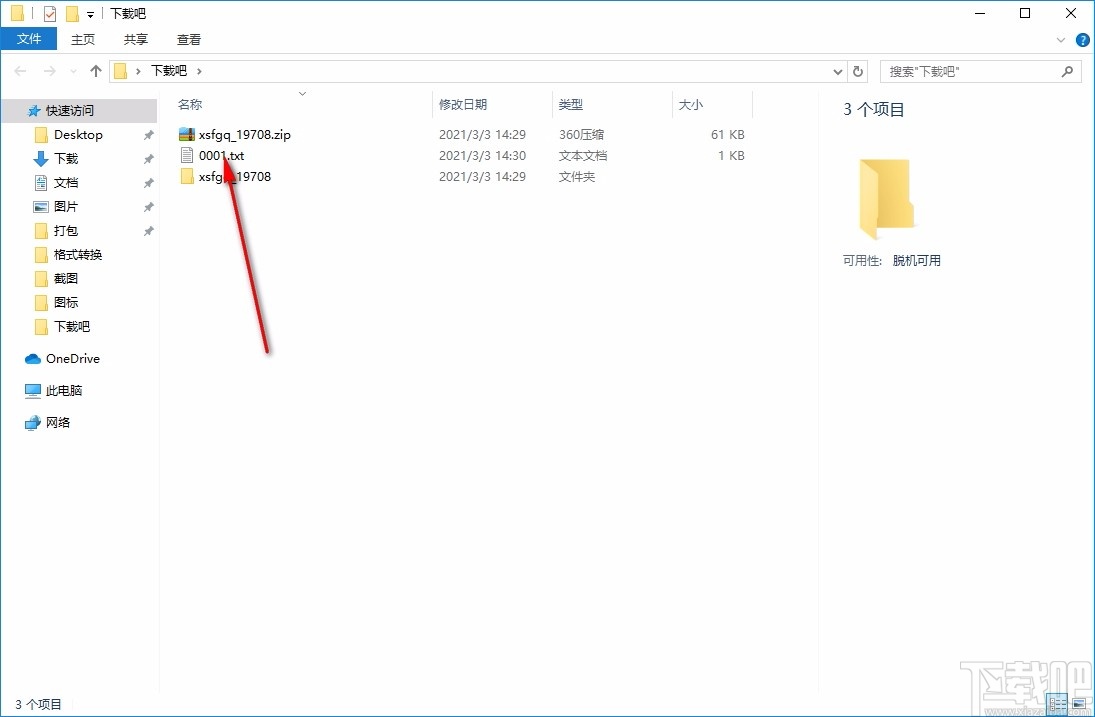Expand the ribbon with the chevron
This screenshot has height=717, width=1095.
pyautogui.click(x=1061, y=40)
